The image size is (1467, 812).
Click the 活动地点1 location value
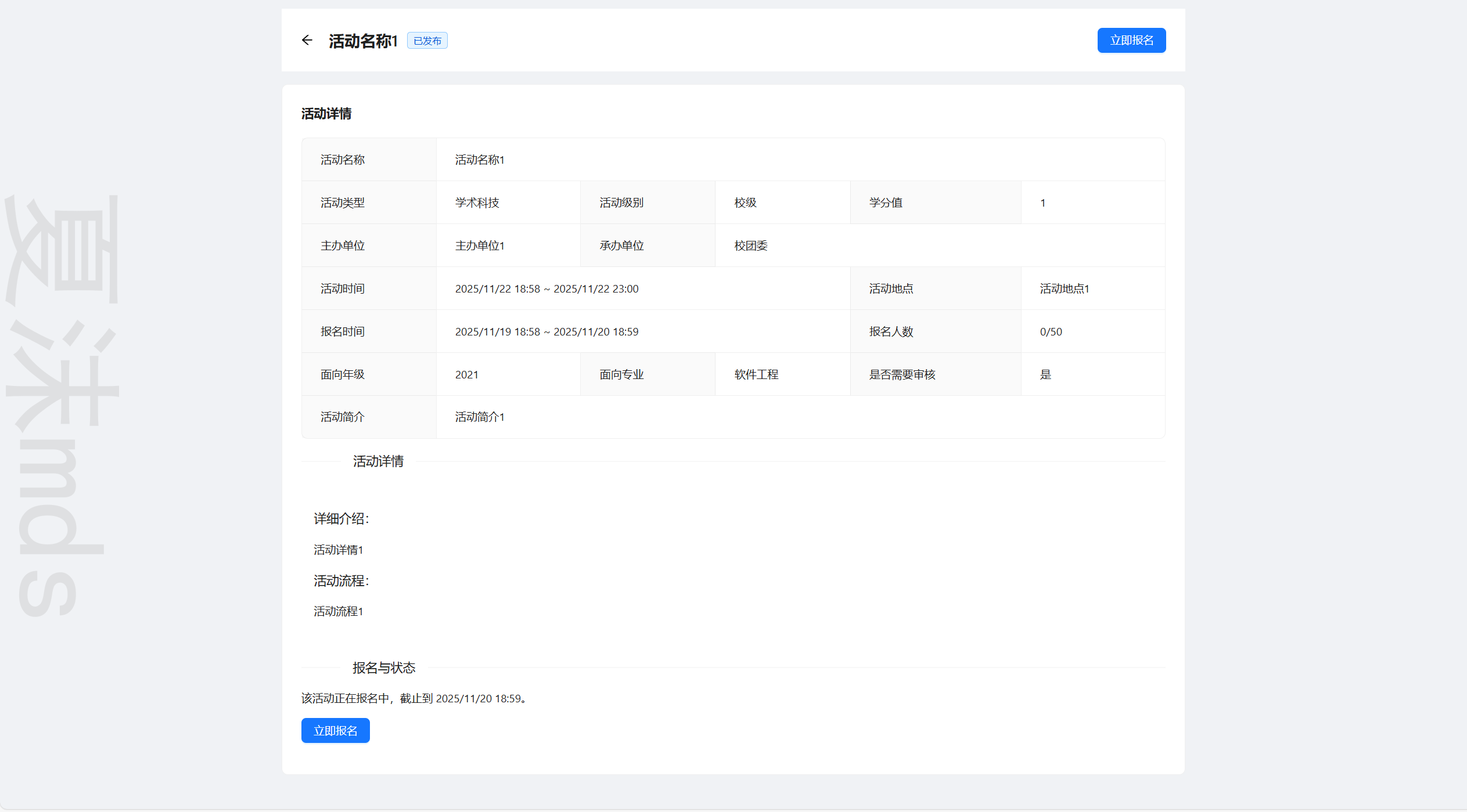pyautogui.click(x=1064, y=288)
